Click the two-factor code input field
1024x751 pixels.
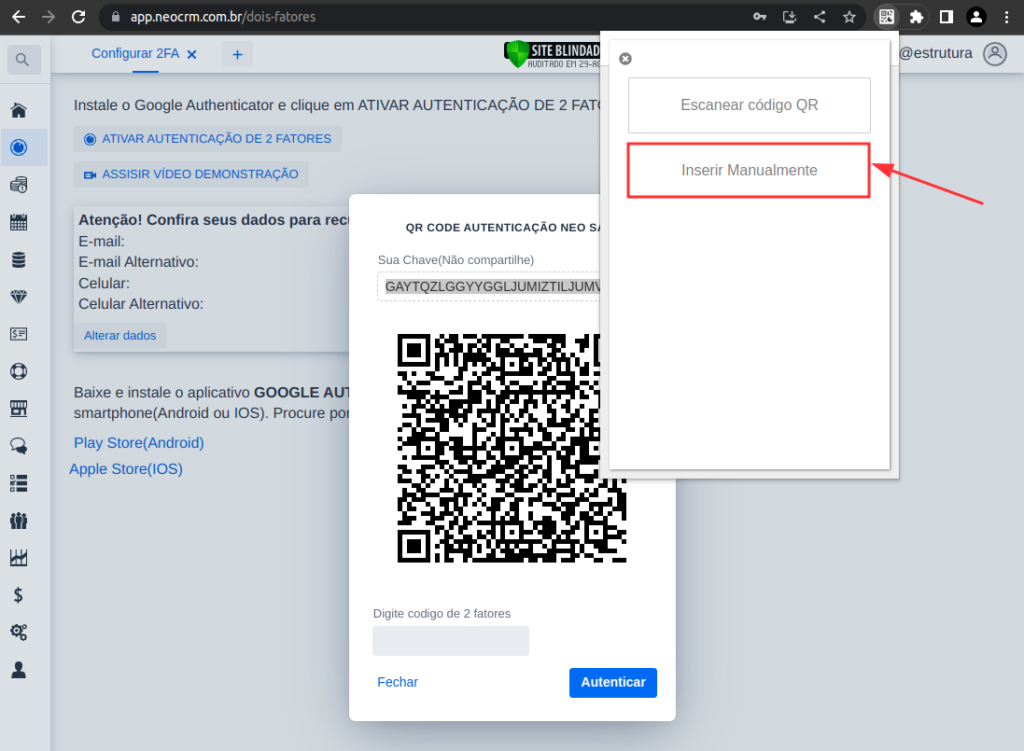450,641
